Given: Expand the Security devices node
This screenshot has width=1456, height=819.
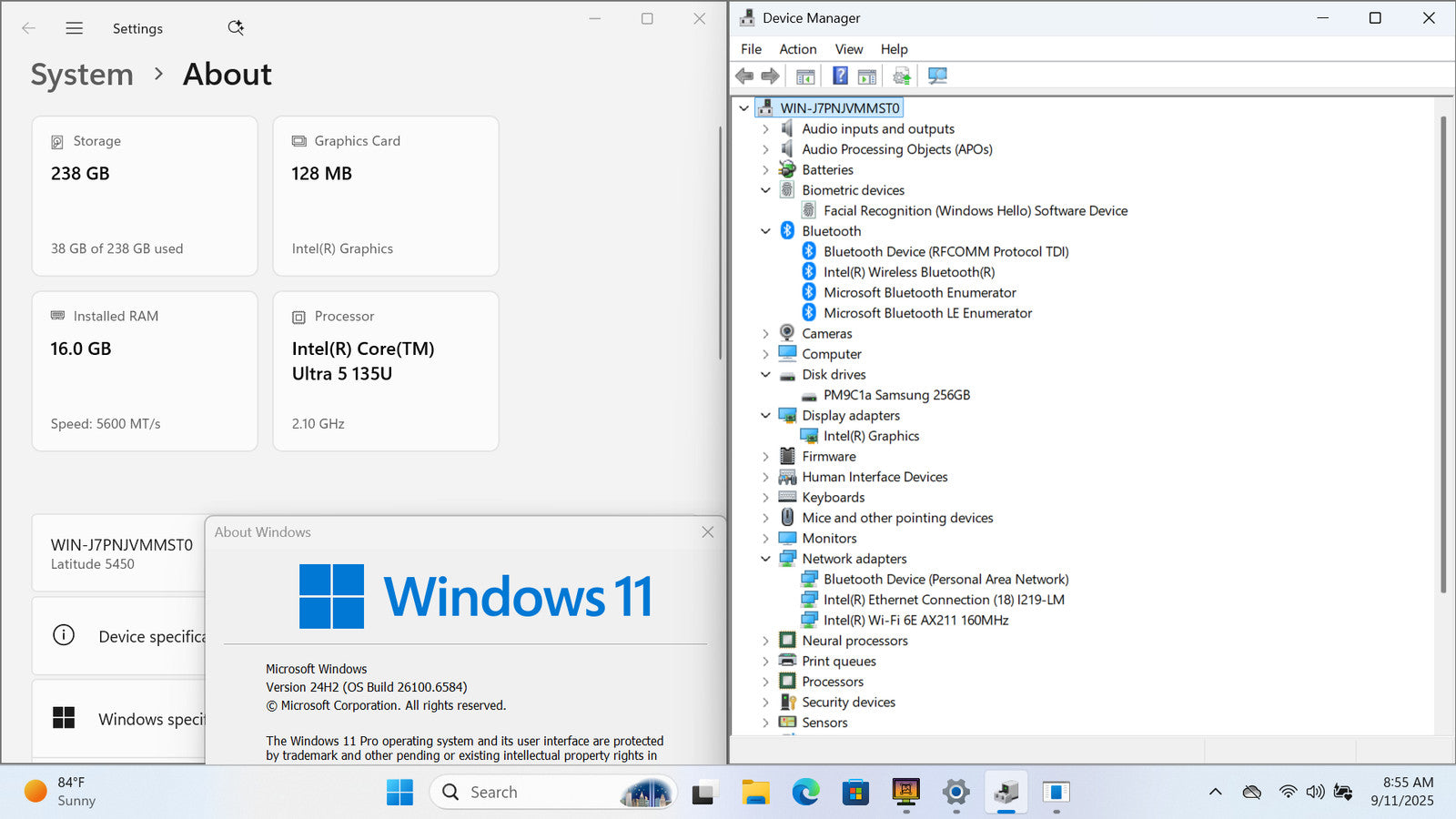Looking at the screenshot, I should point(765,703).
